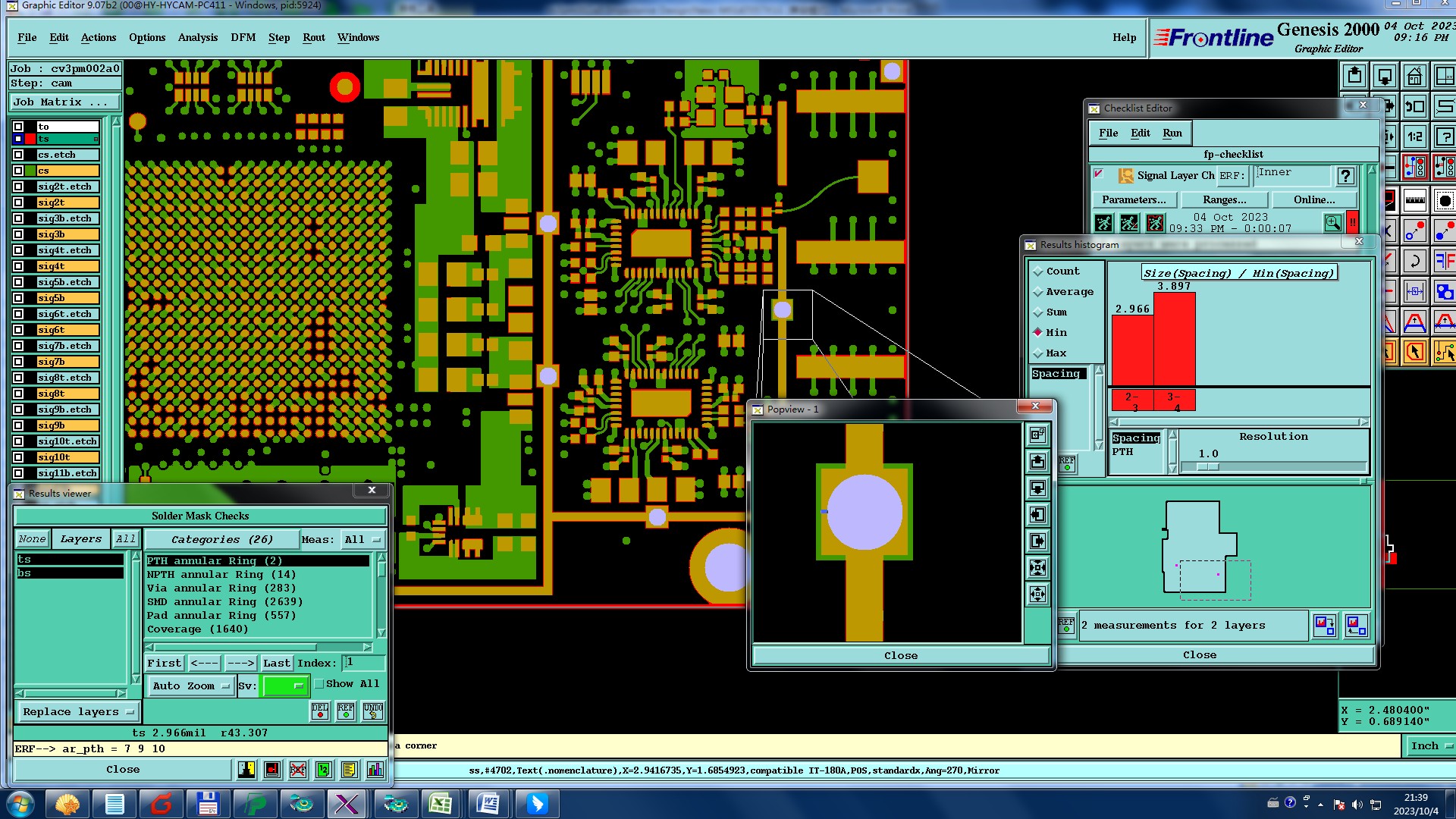Click the crossed-out REF icon

pyautogui.click(x=298, y=770)
